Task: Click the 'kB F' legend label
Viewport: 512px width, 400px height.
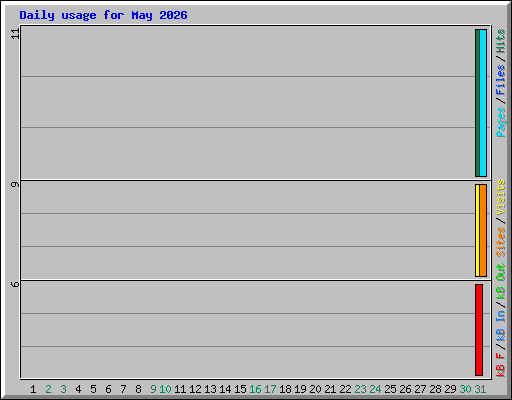Action: pos(501,365)
